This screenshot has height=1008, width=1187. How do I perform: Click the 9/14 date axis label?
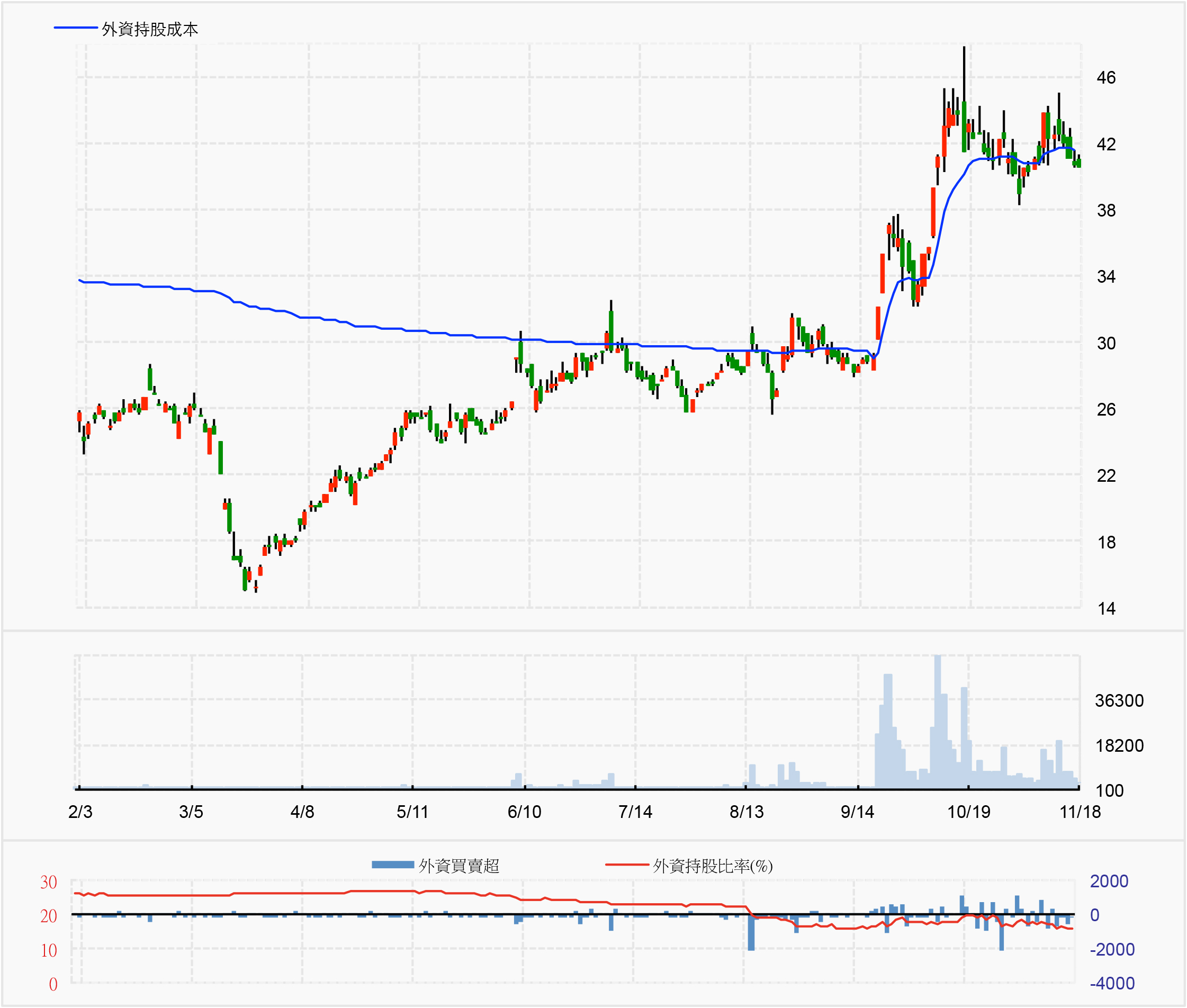coord(857,812)
